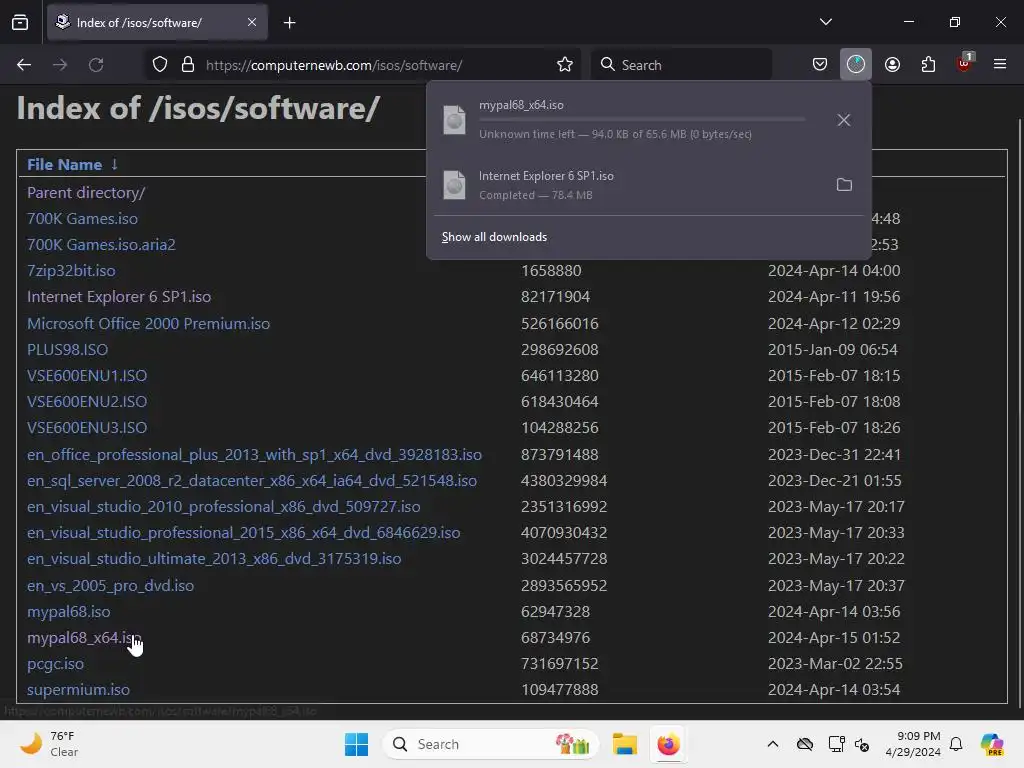Click the Windows taskbar Search box
This screenshot has width=1024, height=768.
pos(490,744)
